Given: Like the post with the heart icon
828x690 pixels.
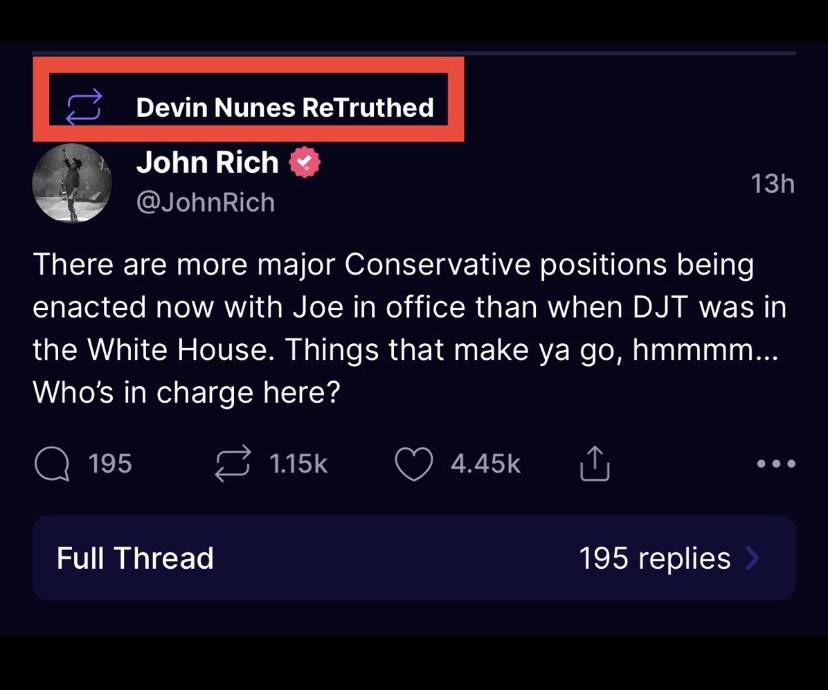Looking at the screenshot, I should [413, 463].
